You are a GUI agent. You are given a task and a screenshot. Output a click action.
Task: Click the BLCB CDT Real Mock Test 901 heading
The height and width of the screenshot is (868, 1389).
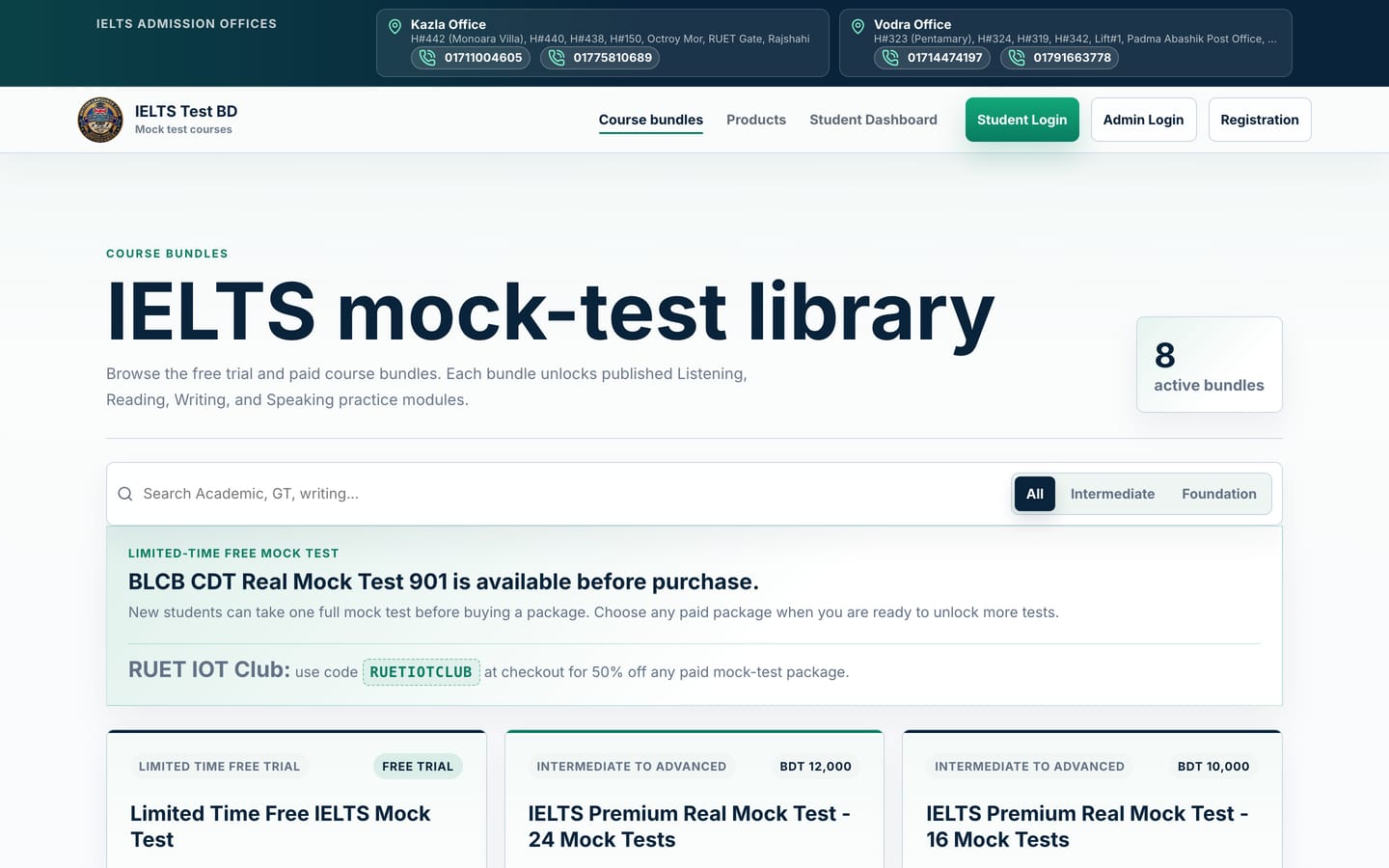[x=444, y=582]
